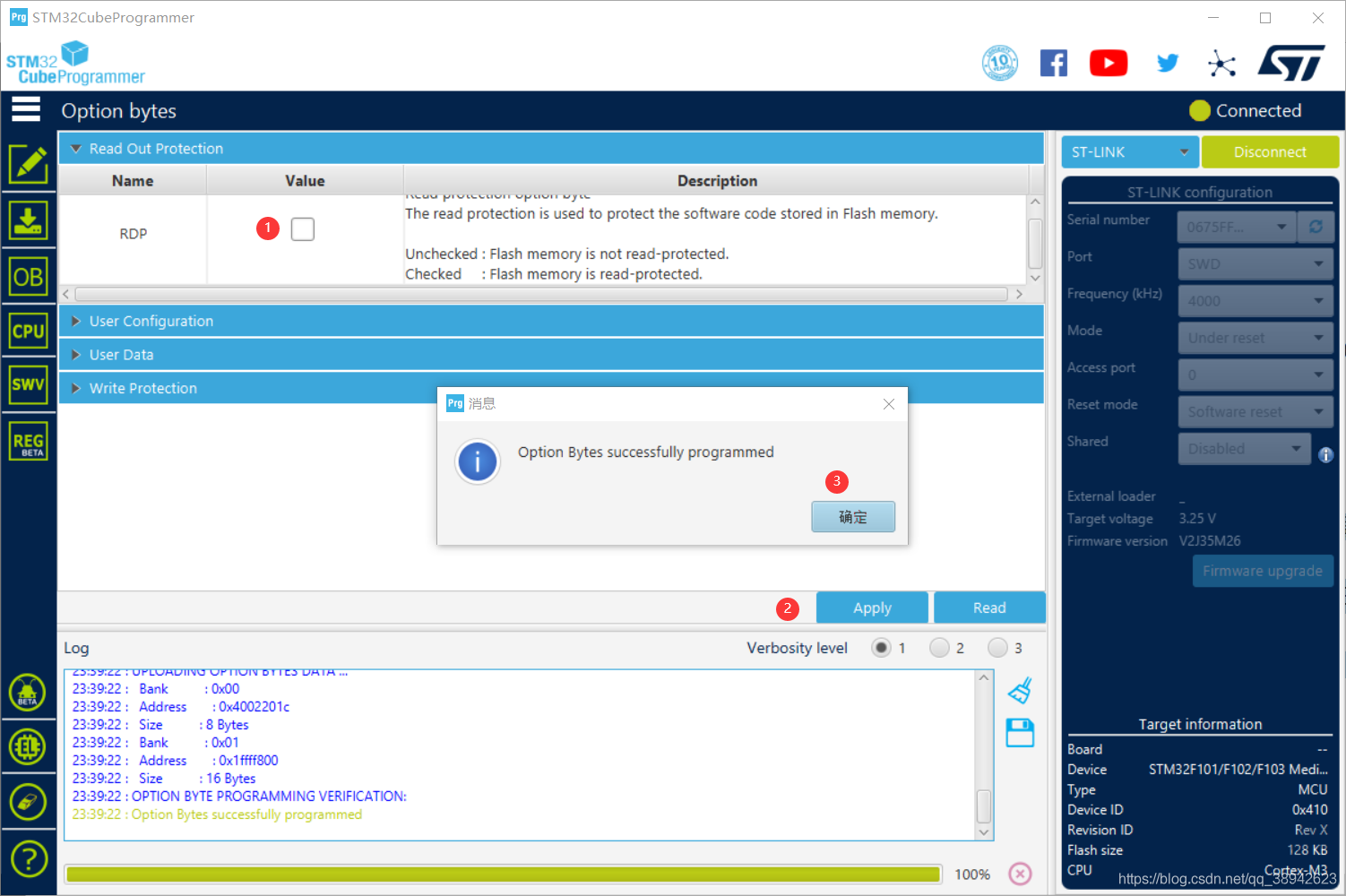Close the message dialog with X
This screenshot has width=1346, height=896.
click(x=889, y=404)
